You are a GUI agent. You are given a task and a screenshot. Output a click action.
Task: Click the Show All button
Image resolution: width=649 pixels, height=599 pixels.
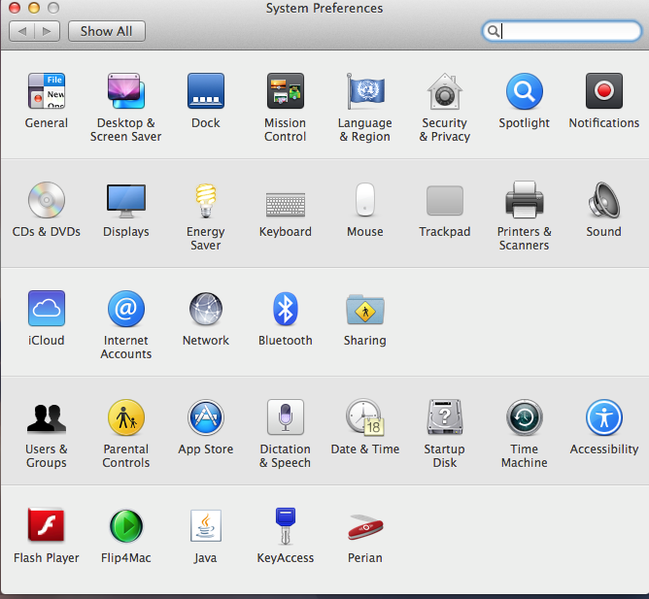106,31
